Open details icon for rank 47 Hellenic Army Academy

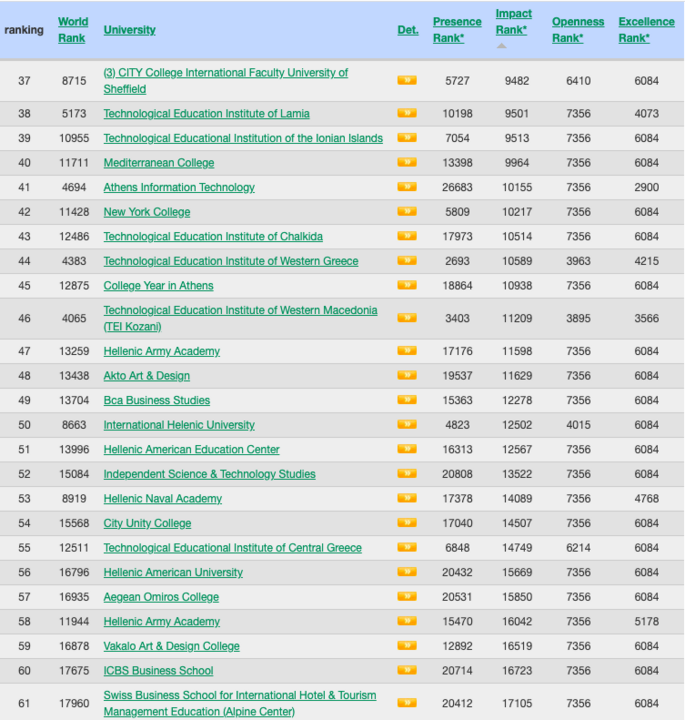(407, 351)
